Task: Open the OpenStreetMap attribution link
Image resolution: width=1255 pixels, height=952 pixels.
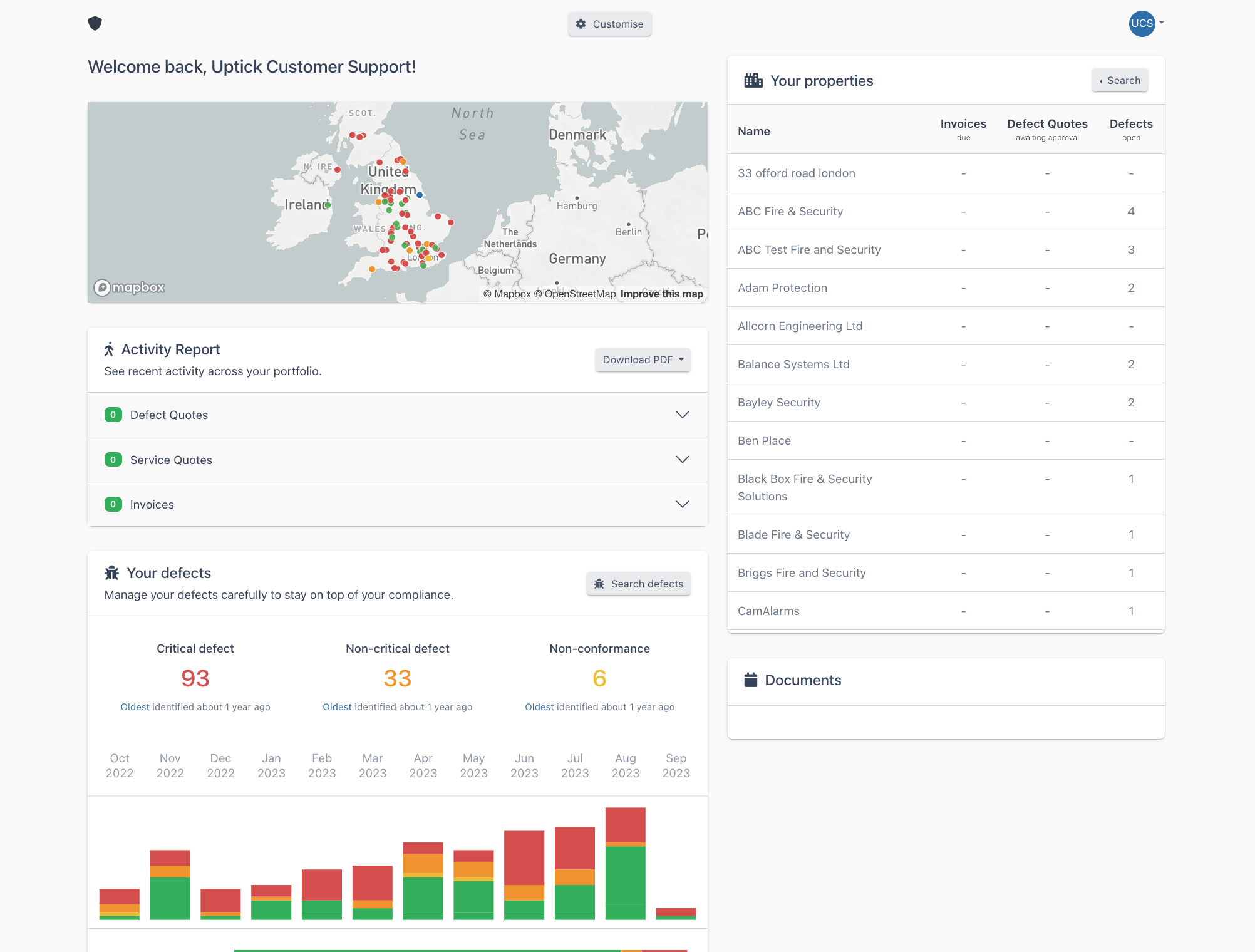Action: tap(575, 294)
